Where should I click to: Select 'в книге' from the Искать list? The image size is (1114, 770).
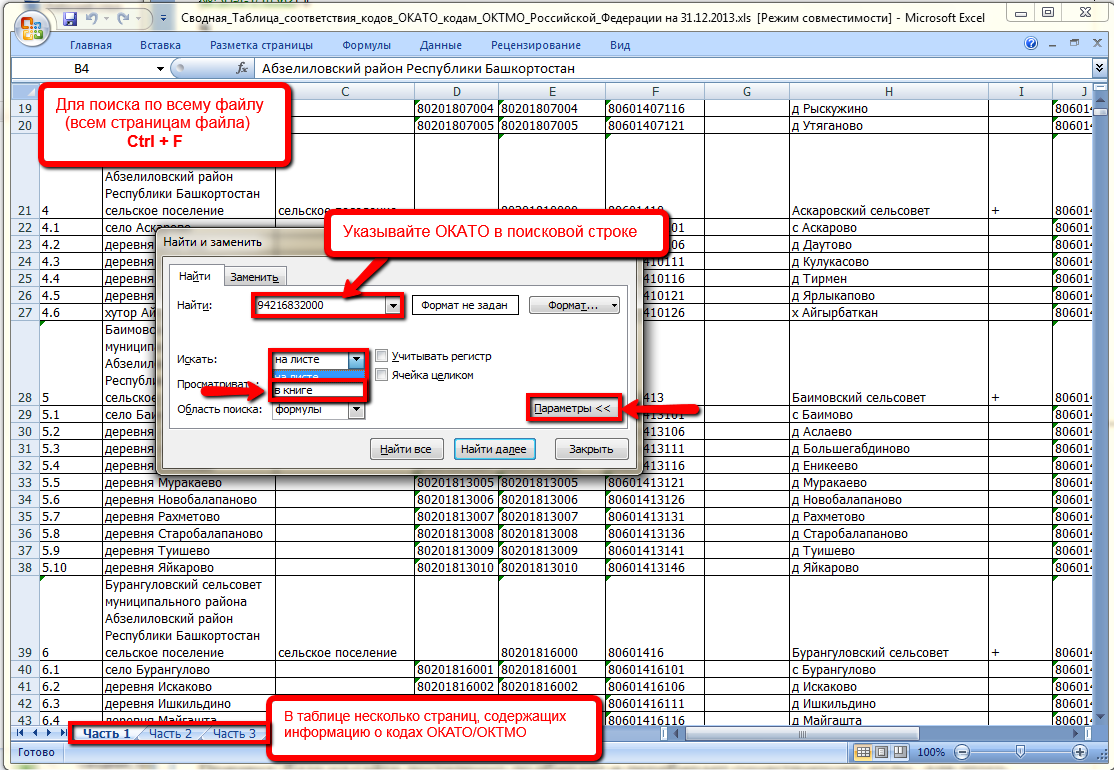316,390
